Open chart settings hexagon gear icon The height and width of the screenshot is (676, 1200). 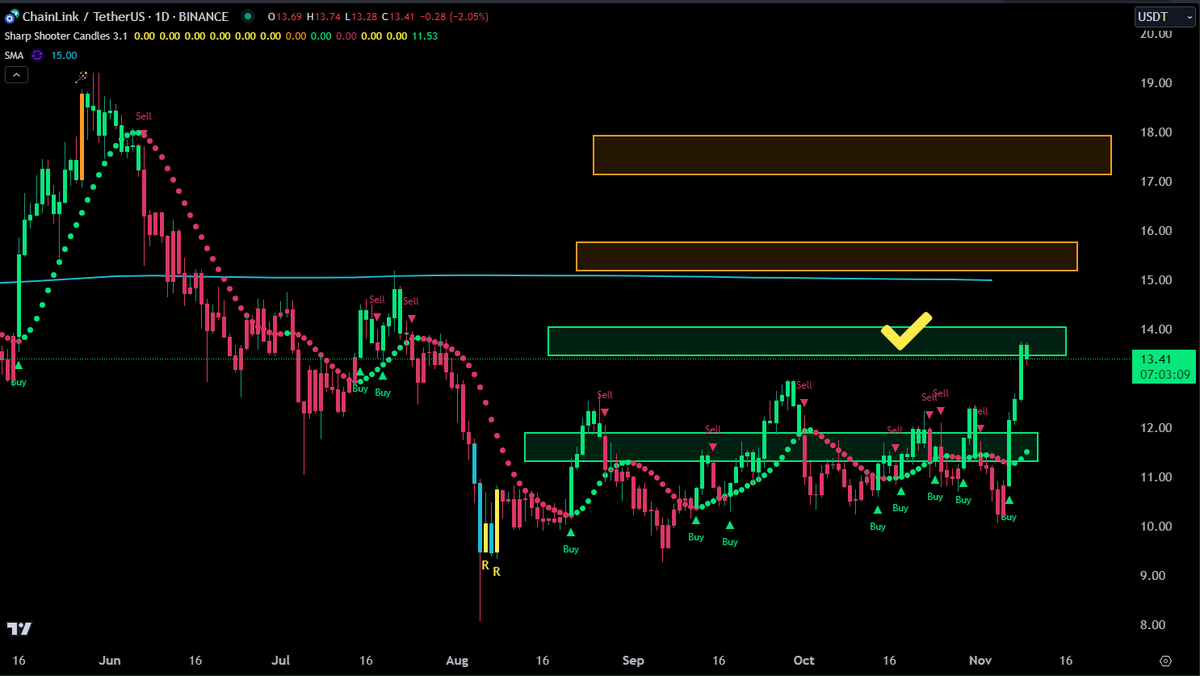click(1166, 661)
